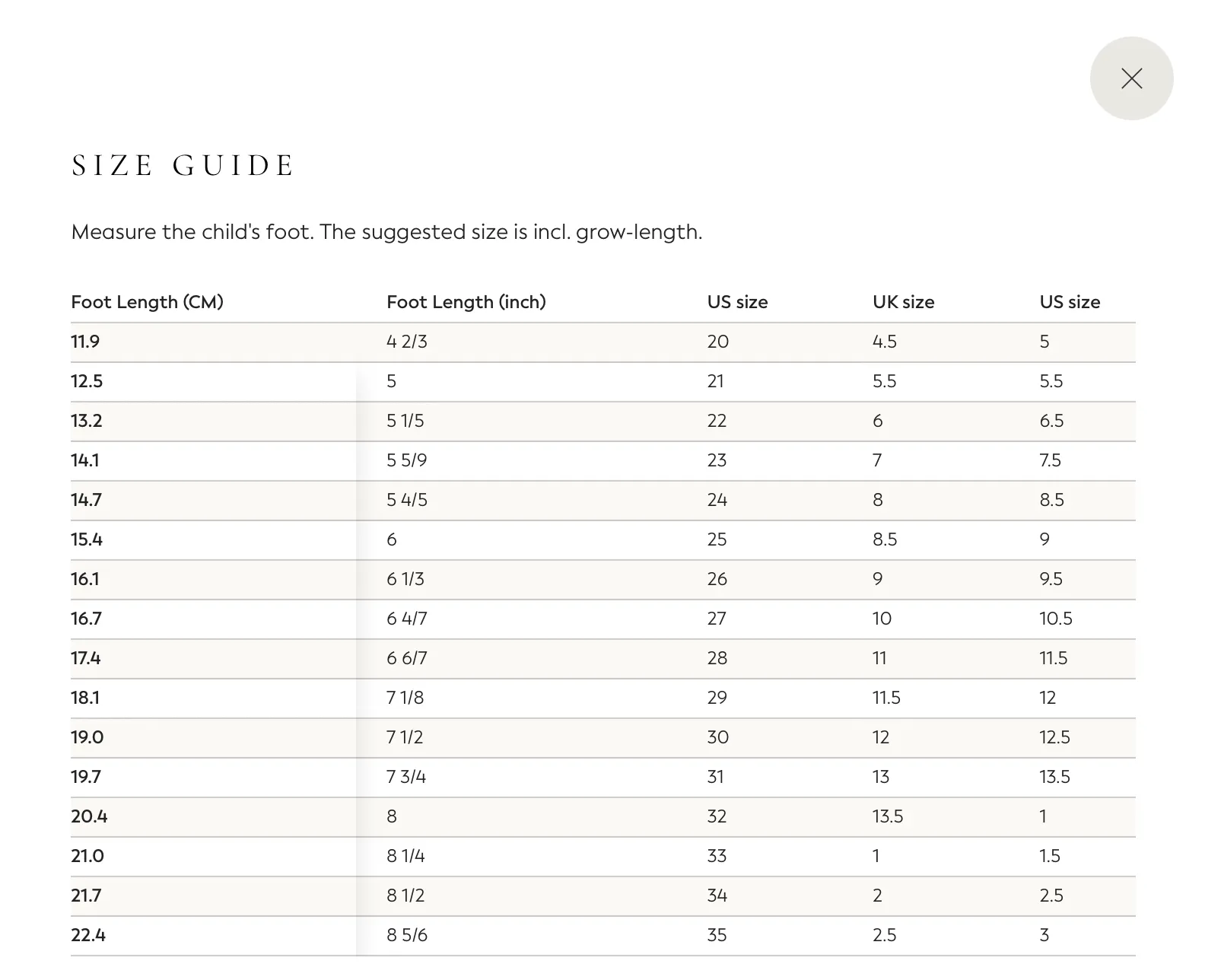
Task: Click size 20 in the table
Action: coord(718,342)
